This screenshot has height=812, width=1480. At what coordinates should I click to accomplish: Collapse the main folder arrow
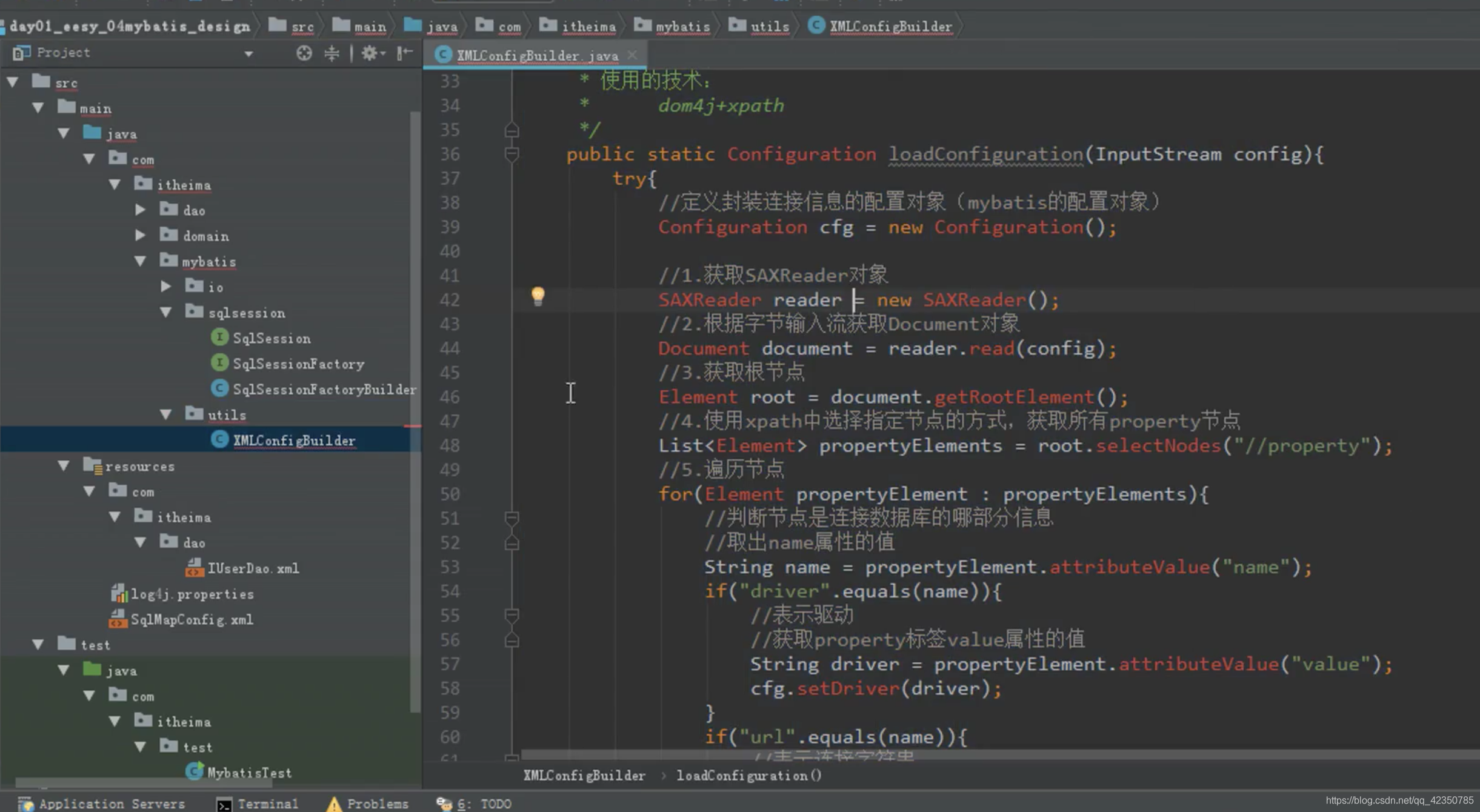coord(38,108)
